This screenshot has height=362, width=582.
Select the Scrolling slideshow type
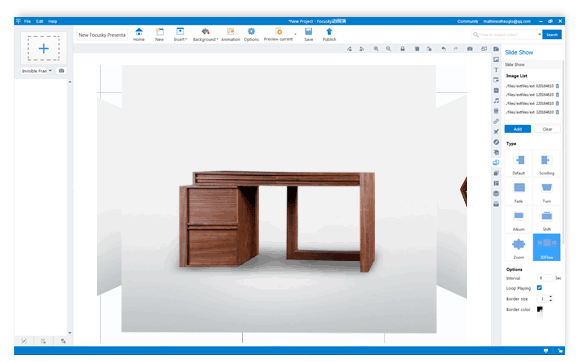[x=546, y=163]
